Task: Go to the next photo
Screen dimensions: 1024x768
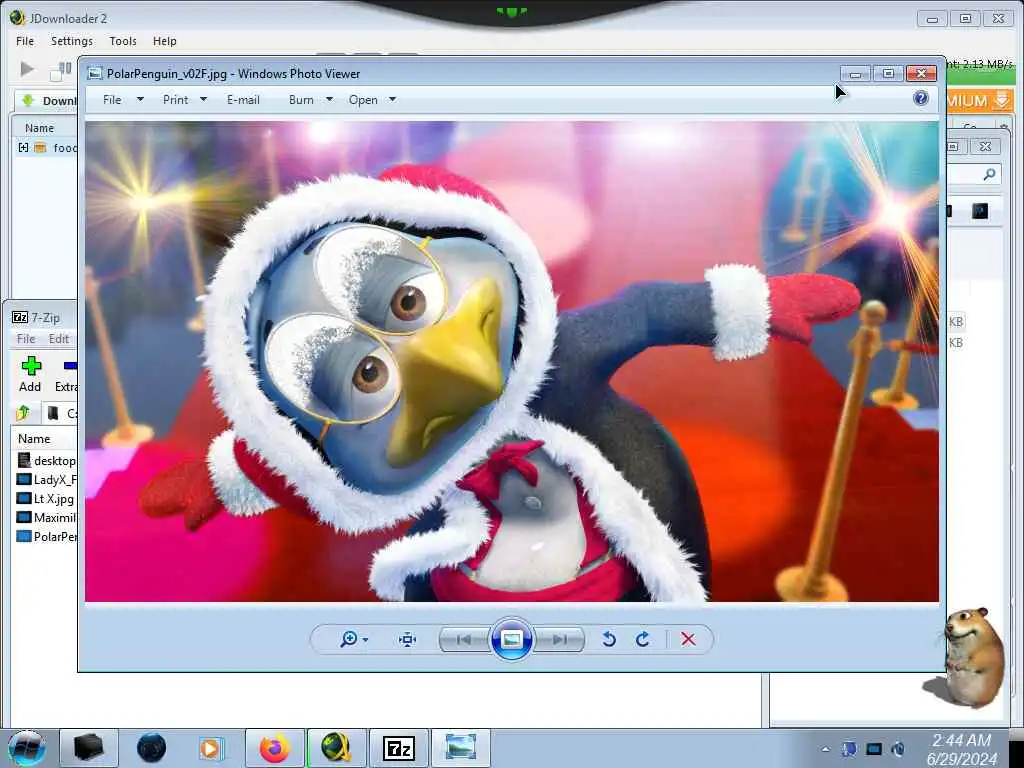Action: (559, 639)
